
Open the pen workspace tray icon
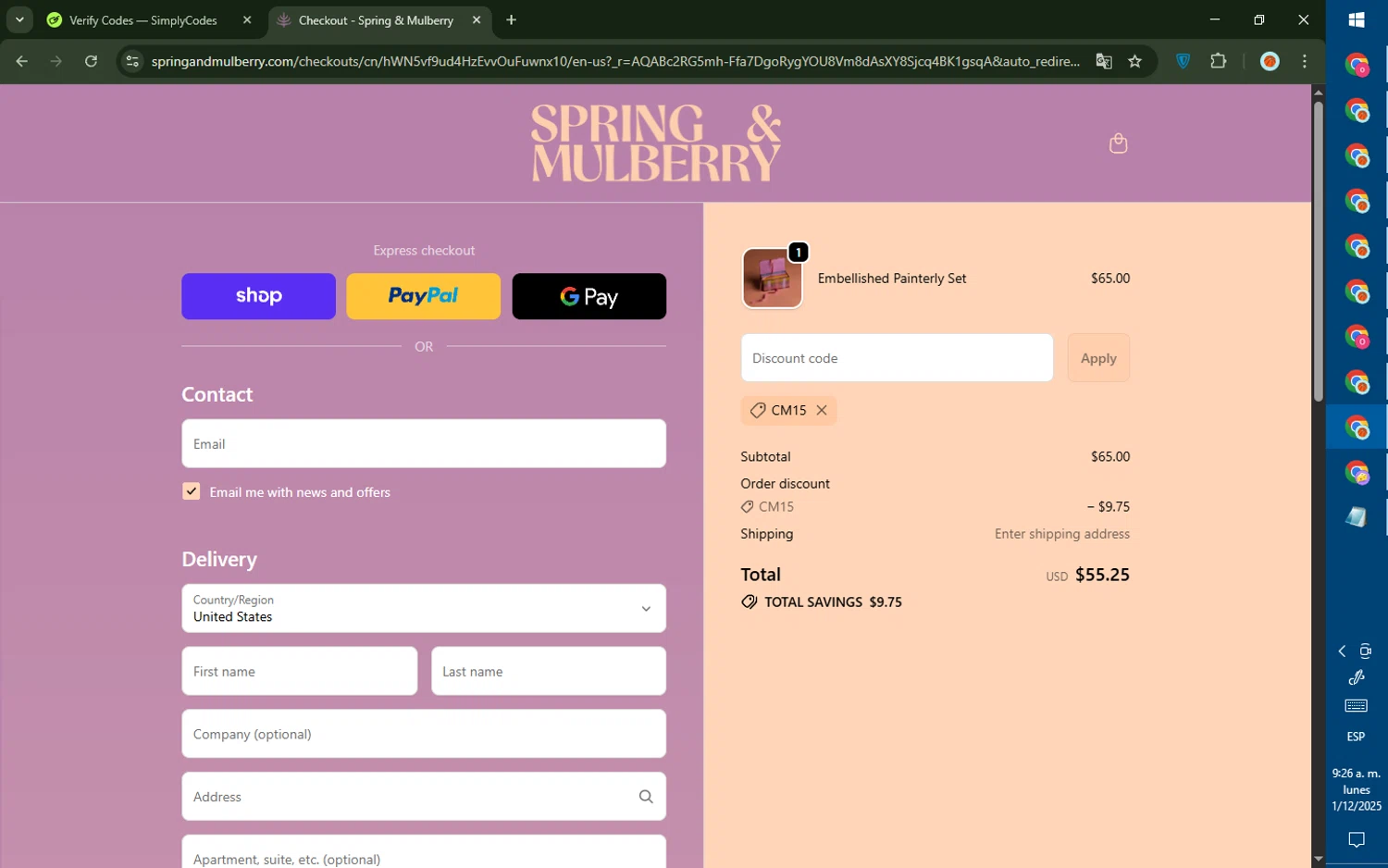[1357, 678]
